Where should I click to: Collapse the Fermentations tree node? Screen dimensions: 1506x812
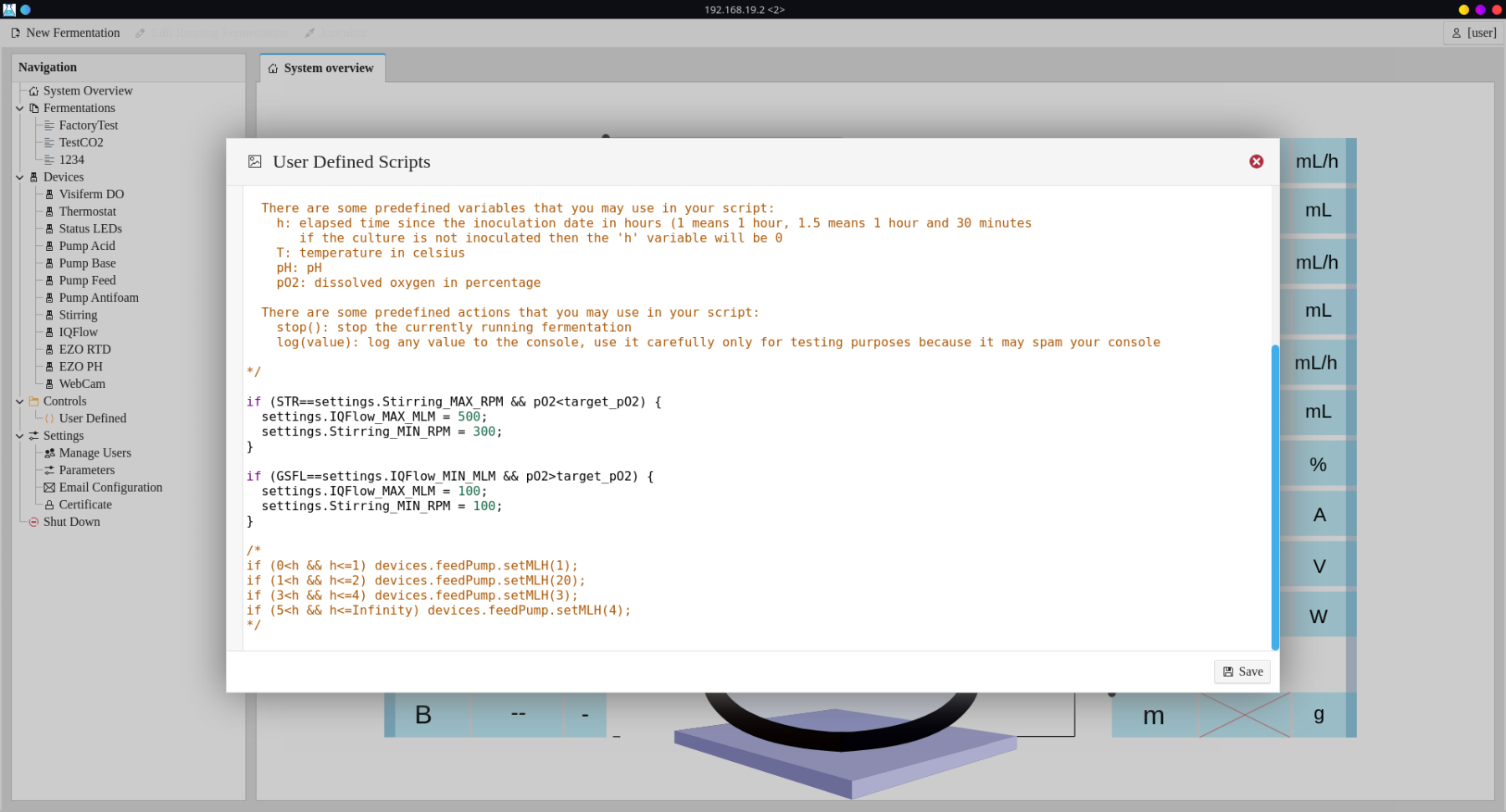(x=19, y=108)
